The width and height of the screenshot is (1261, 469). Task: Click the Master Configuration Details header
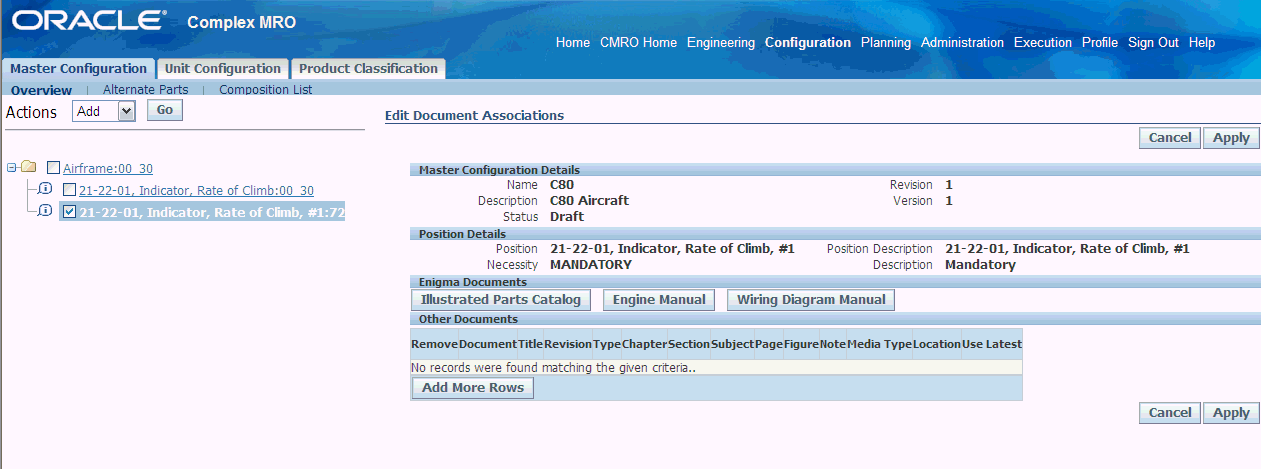point(499,170)
